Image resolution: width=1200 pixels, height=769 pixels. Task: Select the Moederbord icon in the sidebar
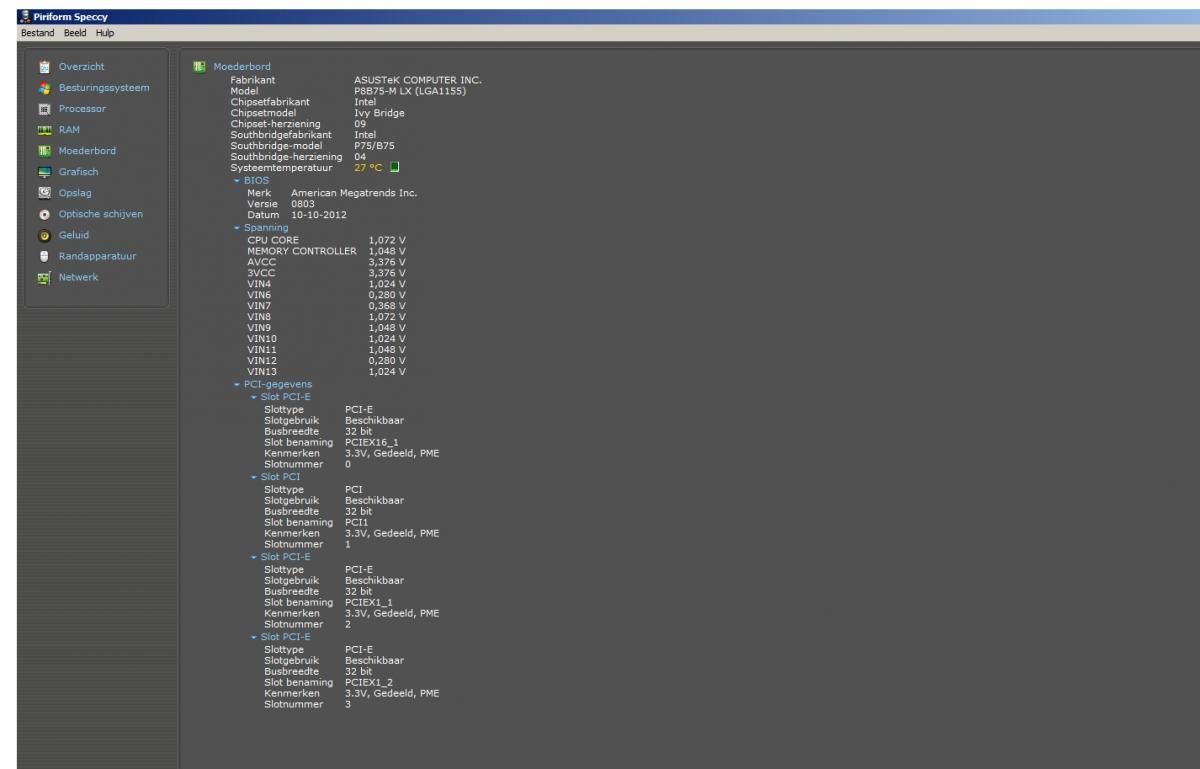pyautogui.click(x=43, y=151)
